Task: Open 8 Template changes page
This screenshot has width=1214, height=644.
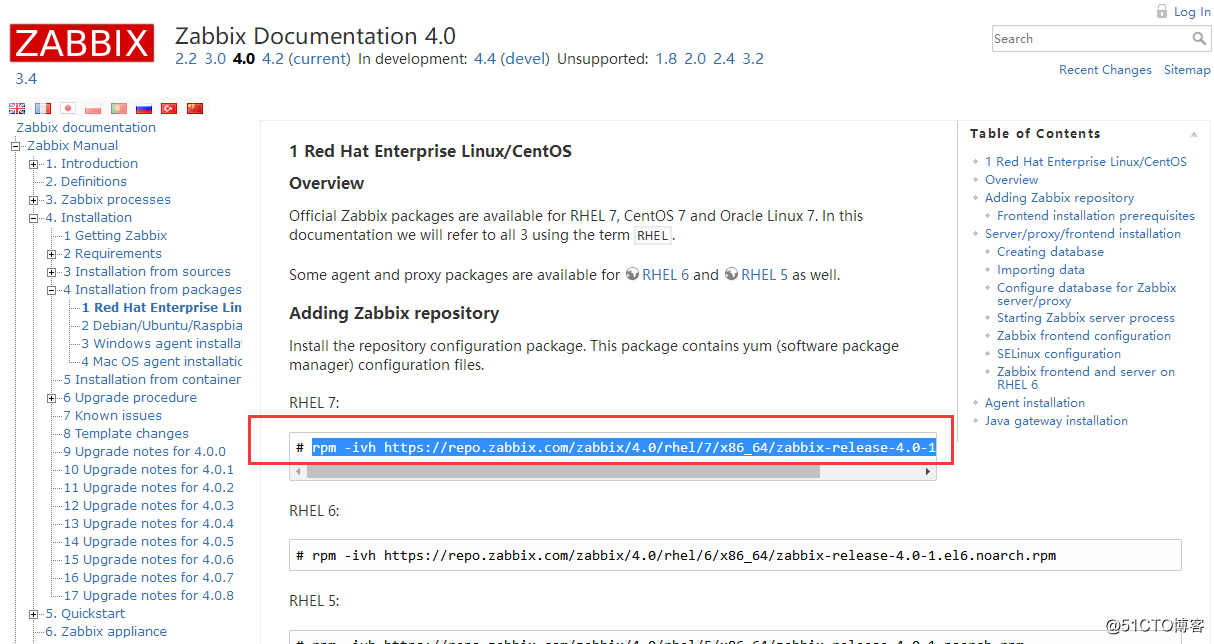Action: [x=126, y=434]
